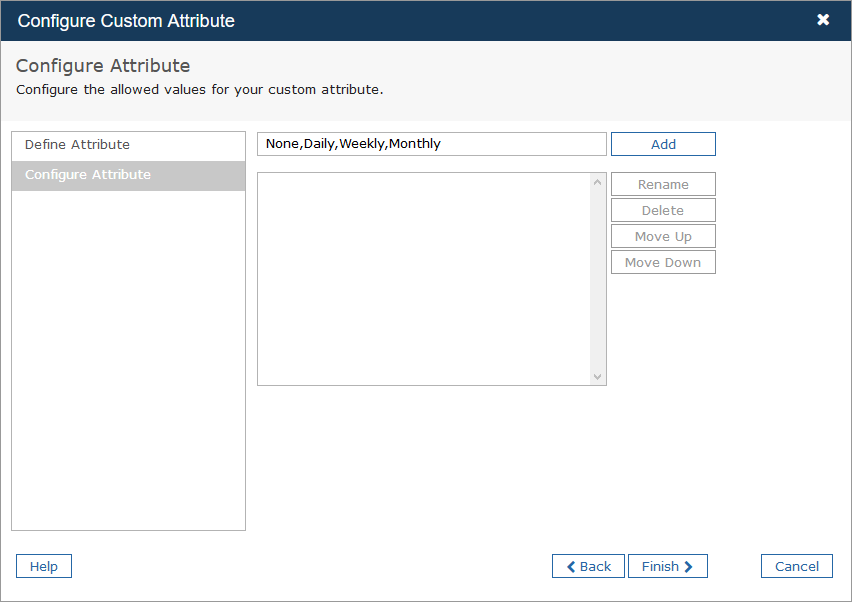
Task: Click the list scrollbar down arrow
Action: tap(598, 377)
